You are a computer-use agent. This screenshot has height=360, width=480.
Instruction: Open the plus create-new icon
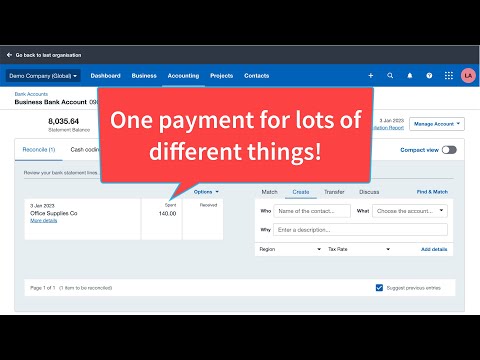click(x=371, y=76)
